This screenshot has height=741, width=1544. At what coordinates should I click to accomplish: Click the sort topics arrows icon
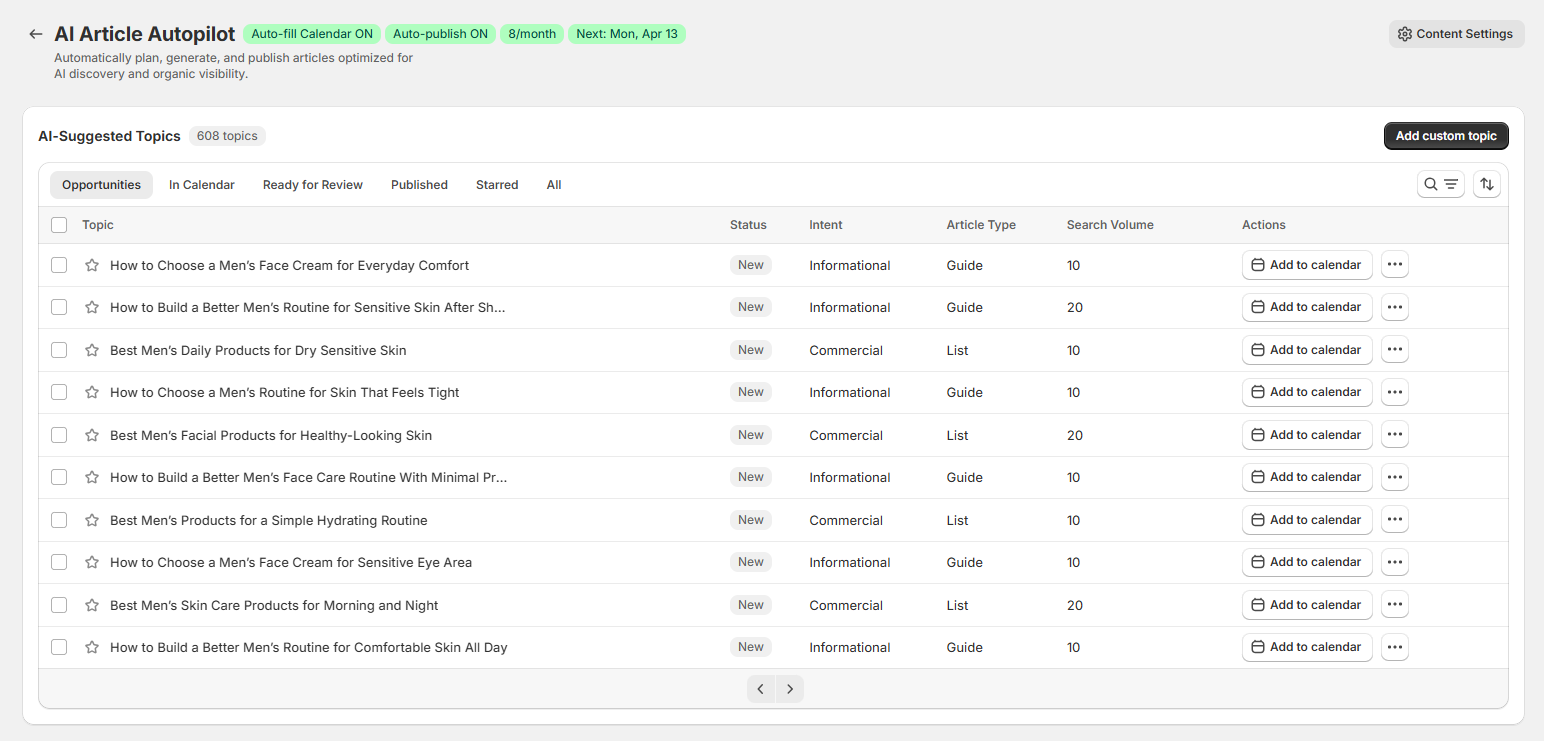tap(1486, 184)
